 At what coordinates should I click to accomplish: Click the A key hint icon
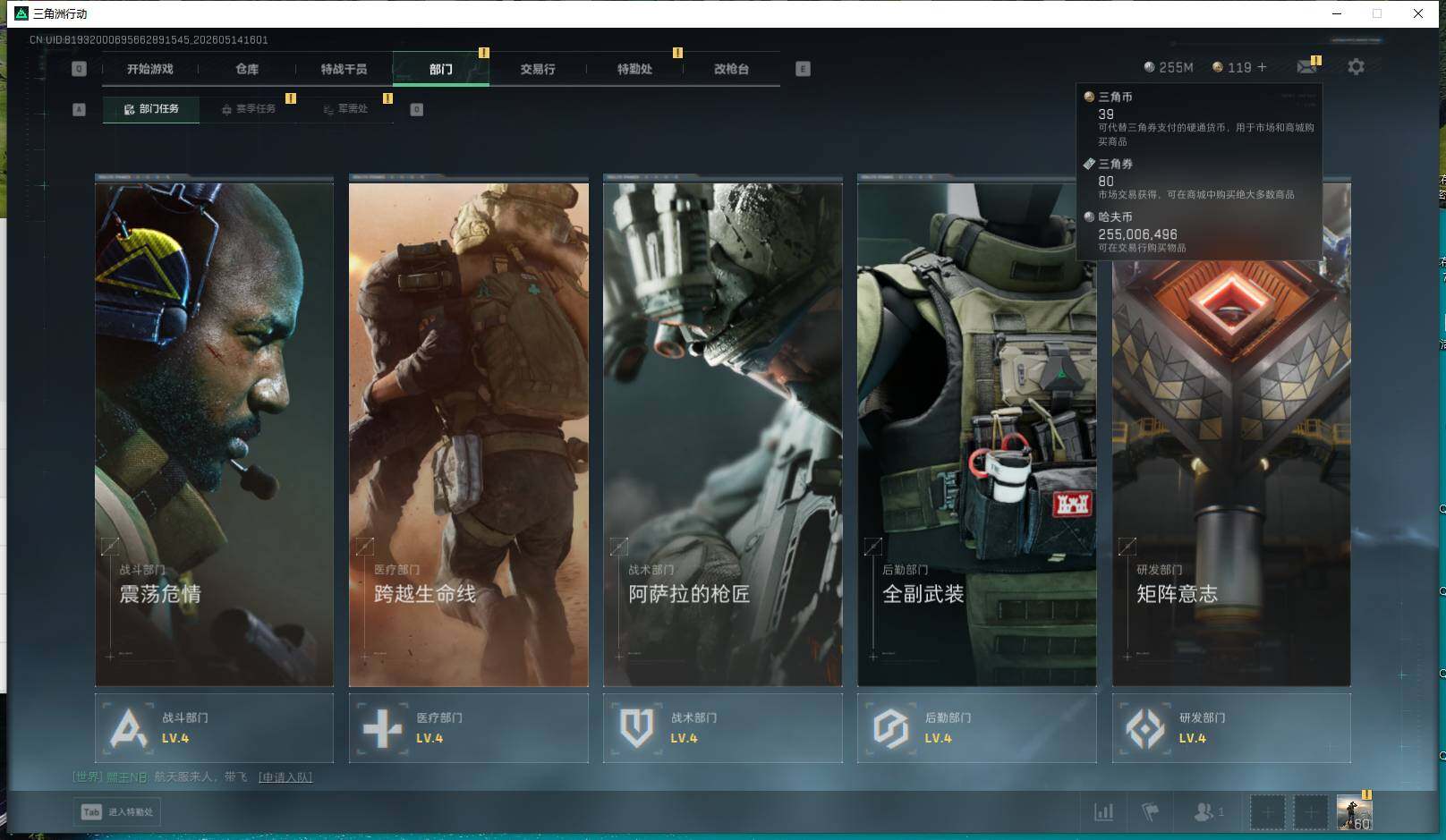click(x=79, y=109)
